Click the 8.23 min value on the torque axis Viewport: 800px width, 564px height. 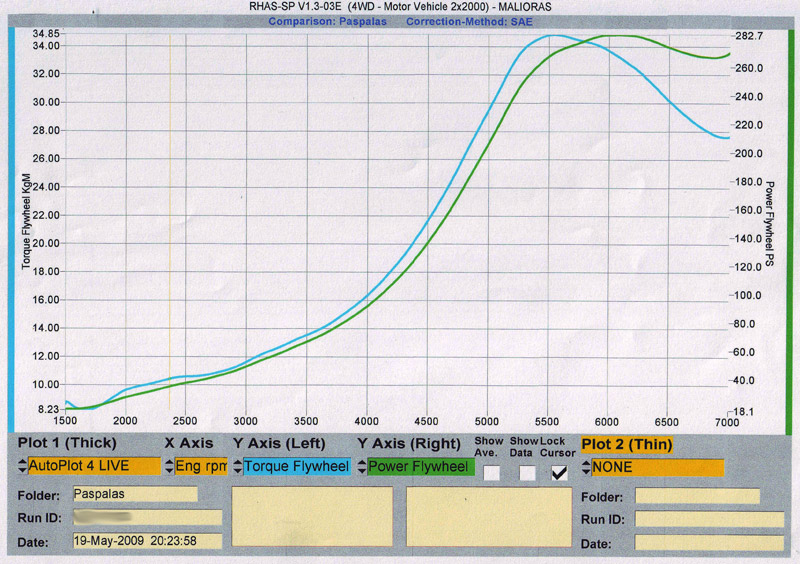(x=49, y=409)
